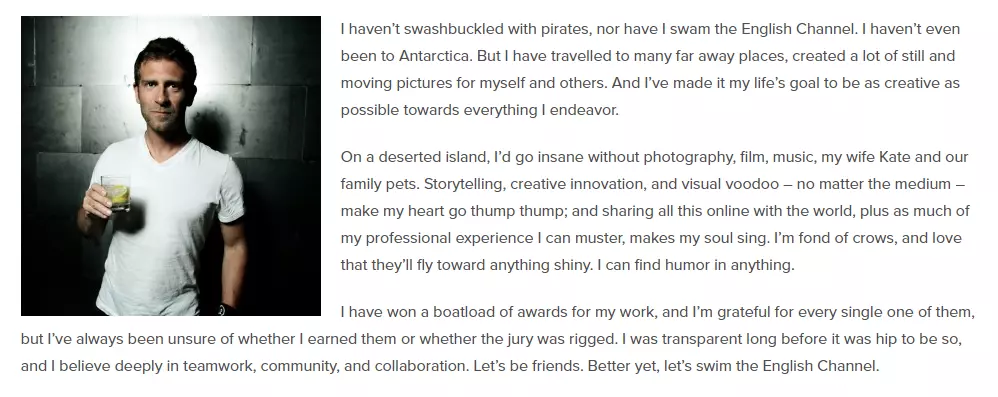Click the words "thump thump"
Viewport: 998px width, 397px height.
[525, 211]
